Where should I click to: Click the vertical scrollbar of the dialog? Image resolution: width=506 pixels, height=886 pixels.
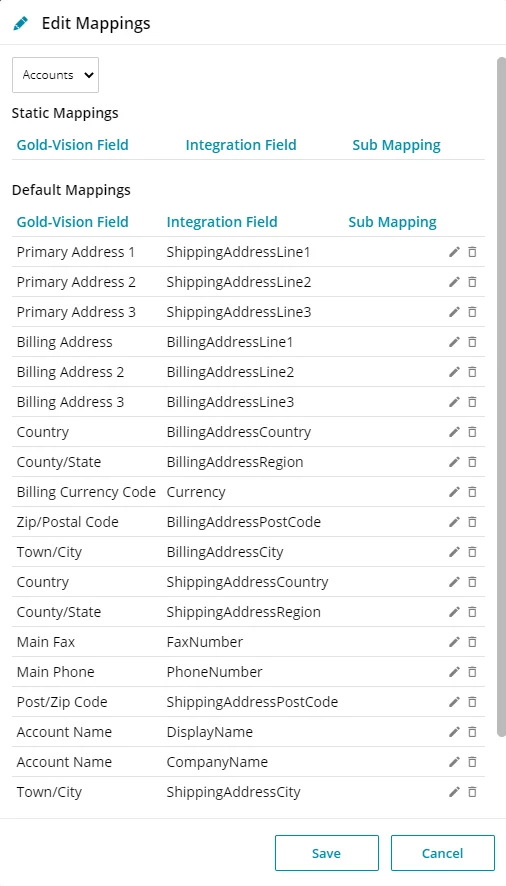[x=501, y=397]
